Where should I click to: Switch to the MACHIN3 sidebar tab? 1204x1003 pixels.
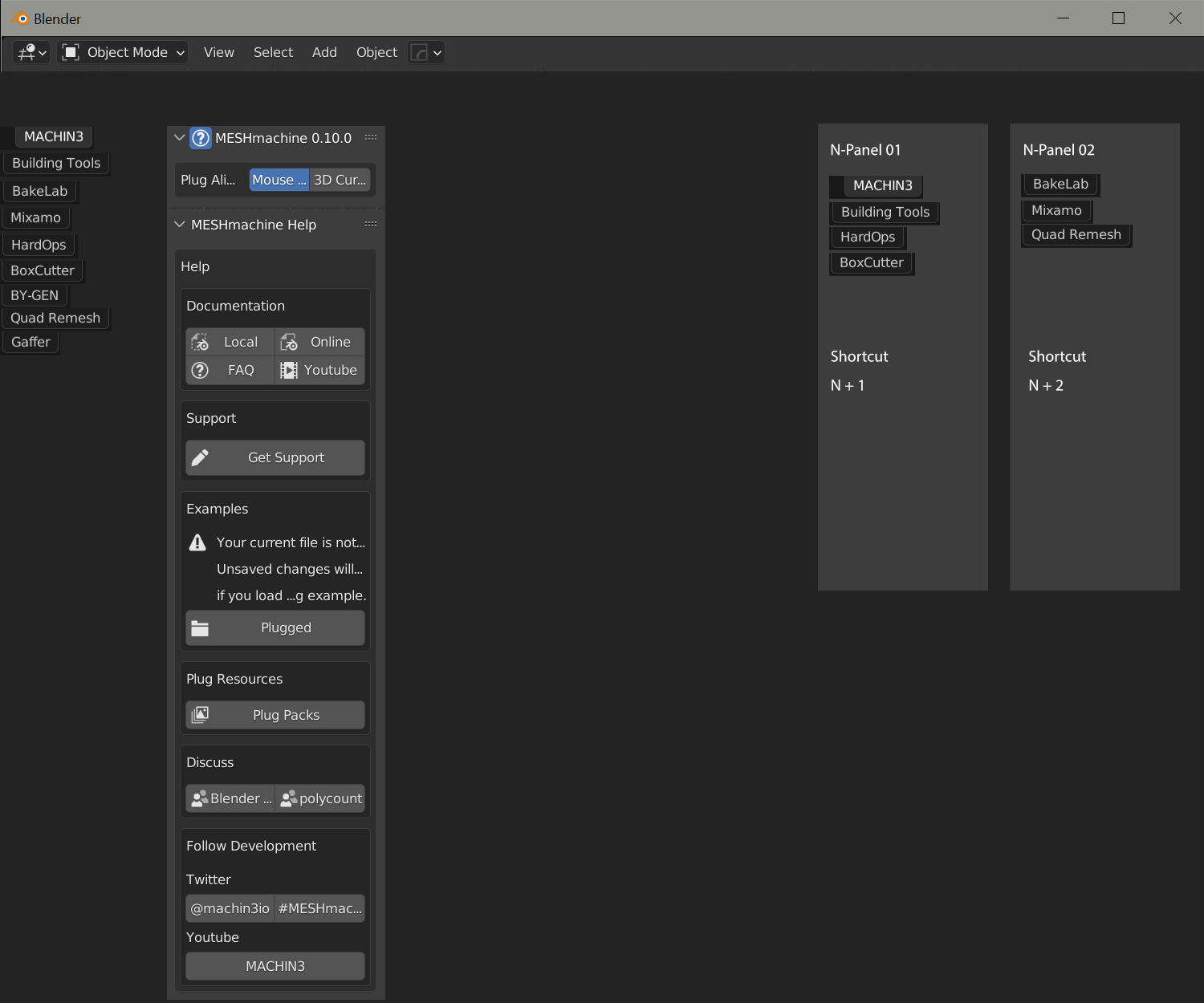pos(54,136)
